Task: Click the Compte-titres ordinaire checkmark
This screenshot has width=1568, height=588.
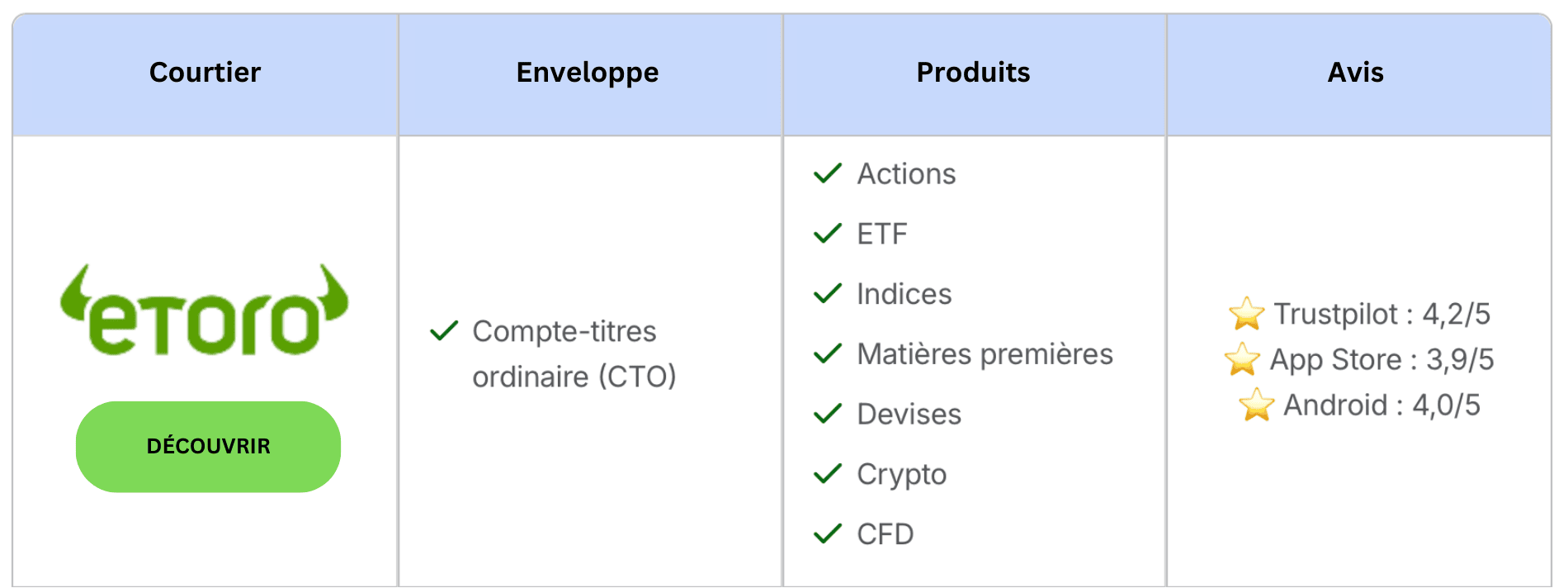Action: click(x=444, y=331)
